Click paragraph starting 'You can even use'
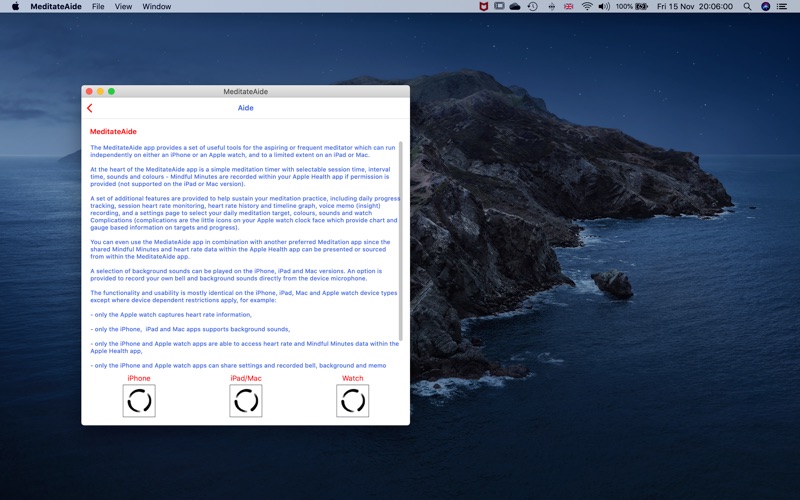This screenshot has width=800, height=500. [x=240, y=249]
